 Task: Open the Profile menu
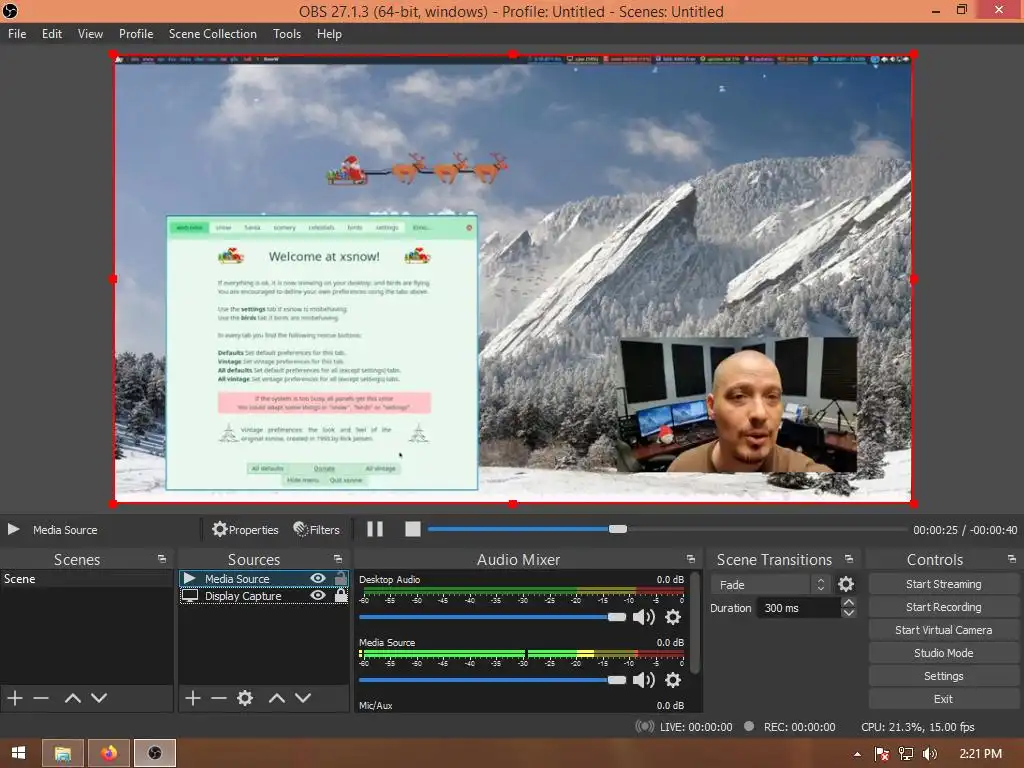136,34
